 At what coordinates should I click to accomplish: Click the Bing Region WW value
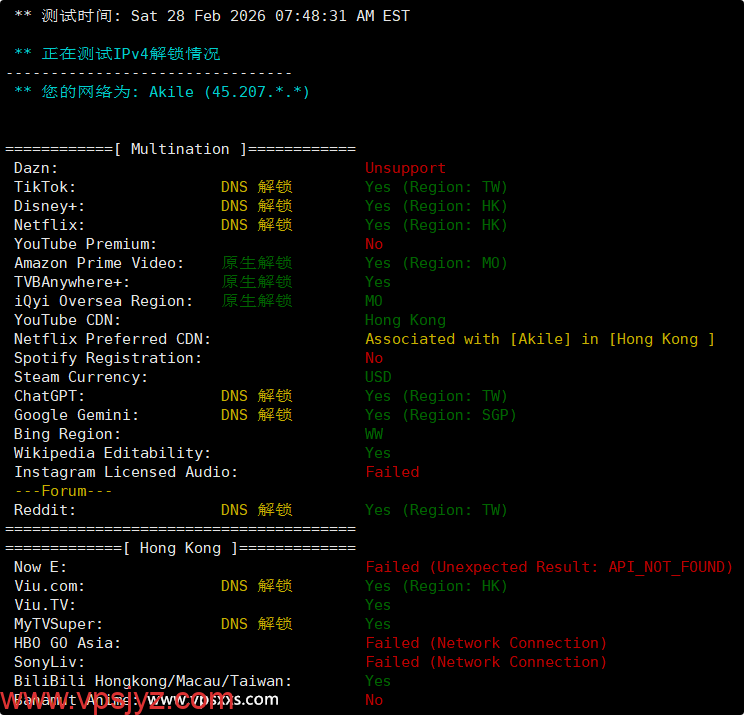(x=374, y=434)
